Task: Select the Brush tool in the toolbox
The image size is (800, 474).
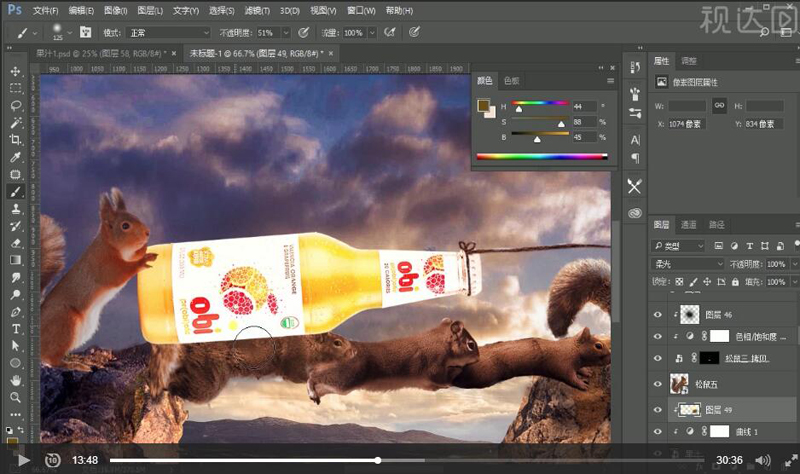Action: pos(15,191)
